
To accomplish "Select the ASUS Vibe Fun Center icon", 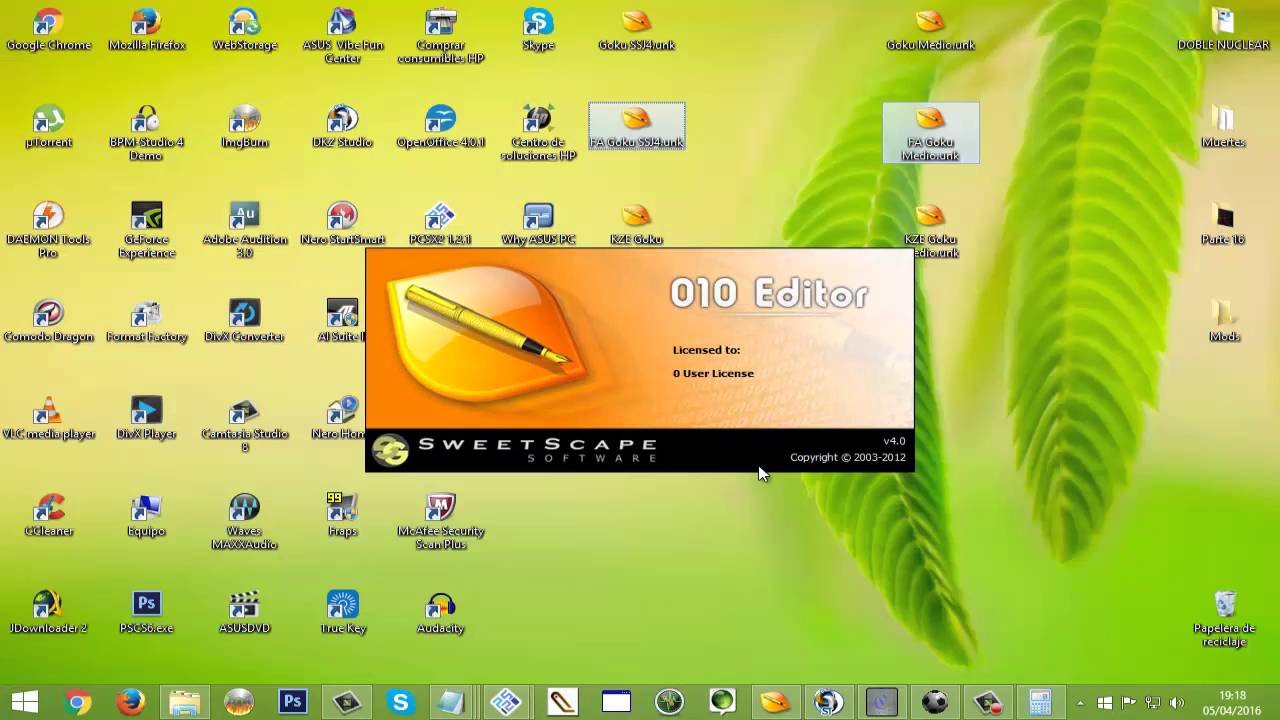I will point(342,35).
